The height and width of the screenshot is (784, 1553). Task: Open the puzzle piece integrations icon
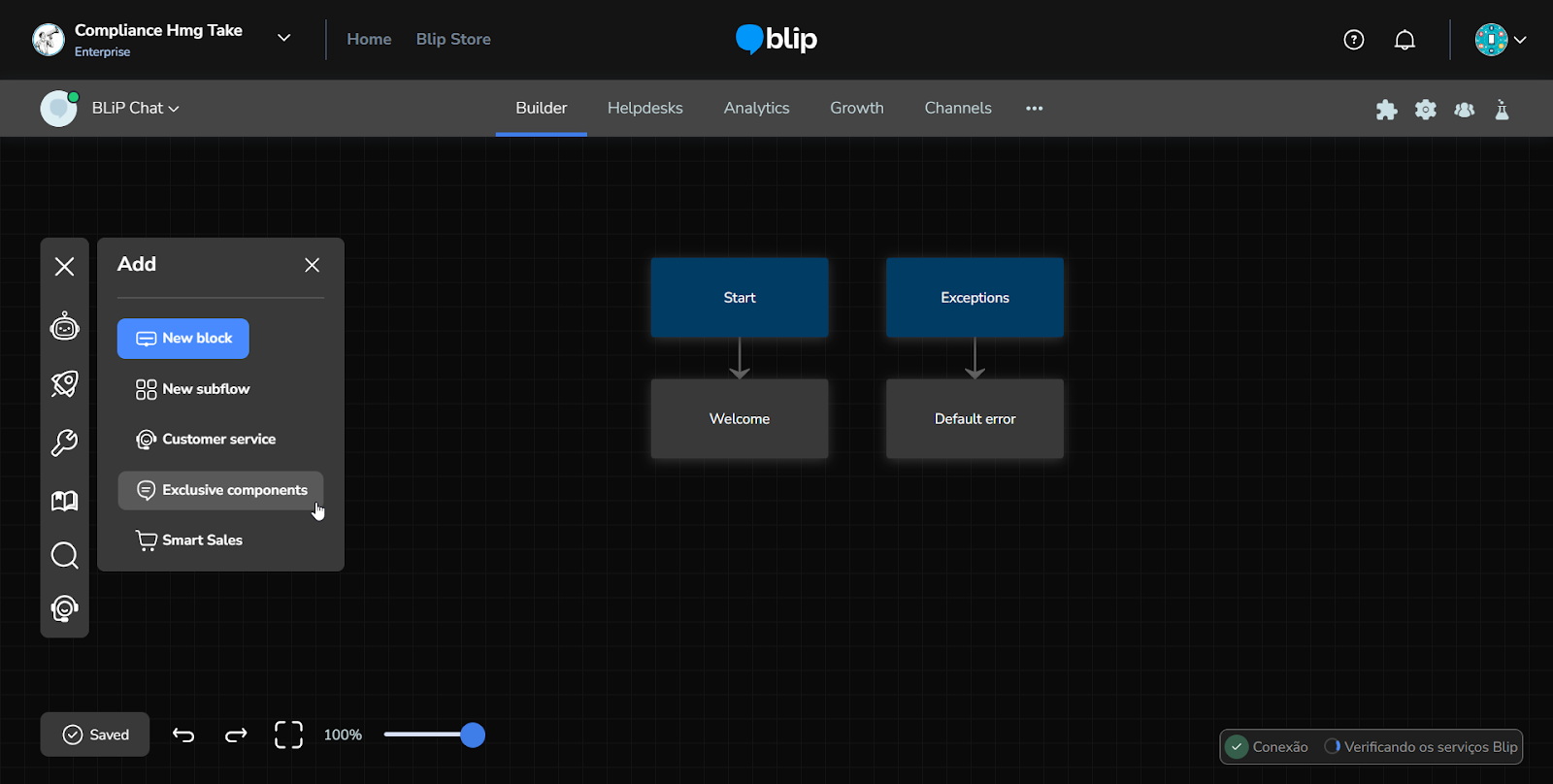pos(1386,110)
